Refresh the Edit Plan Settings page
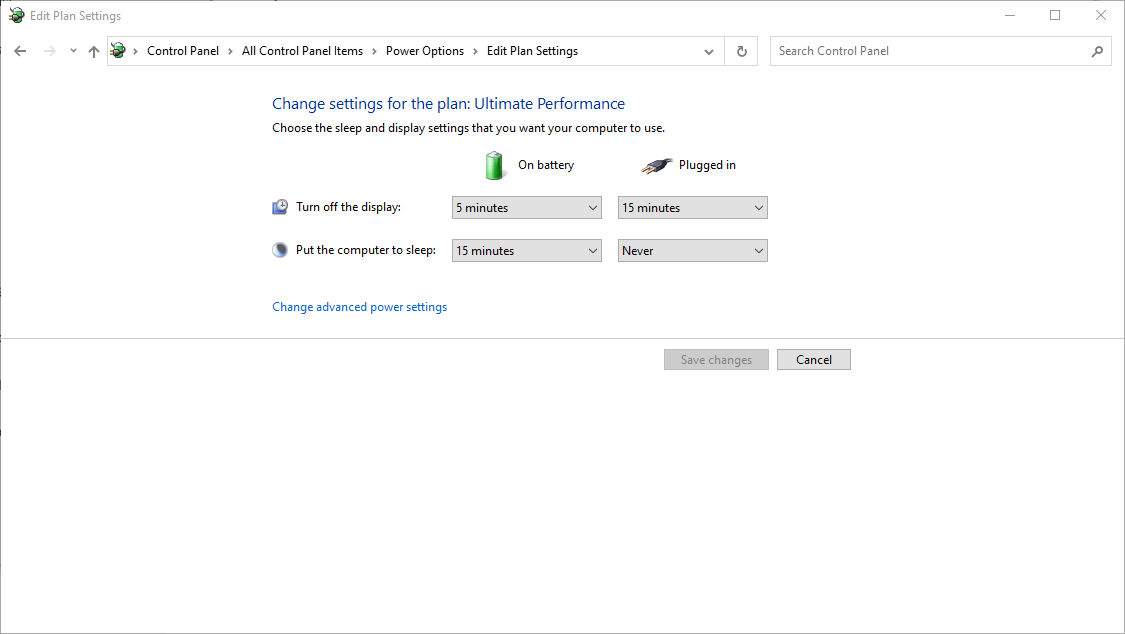 742,52
